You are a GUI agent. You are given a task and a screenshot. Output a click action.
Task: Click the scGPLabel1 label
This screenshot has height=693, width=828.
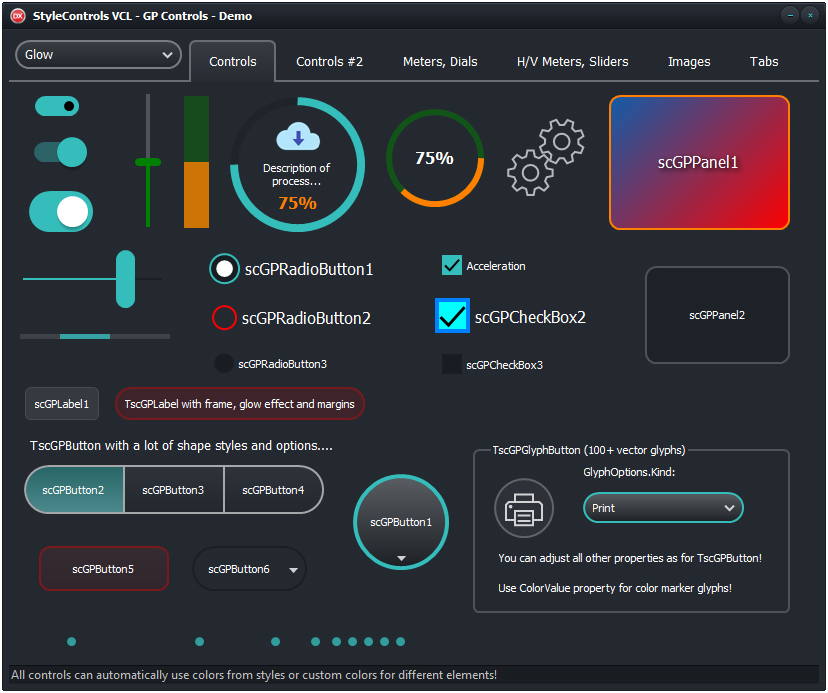(x=62, y=404)
